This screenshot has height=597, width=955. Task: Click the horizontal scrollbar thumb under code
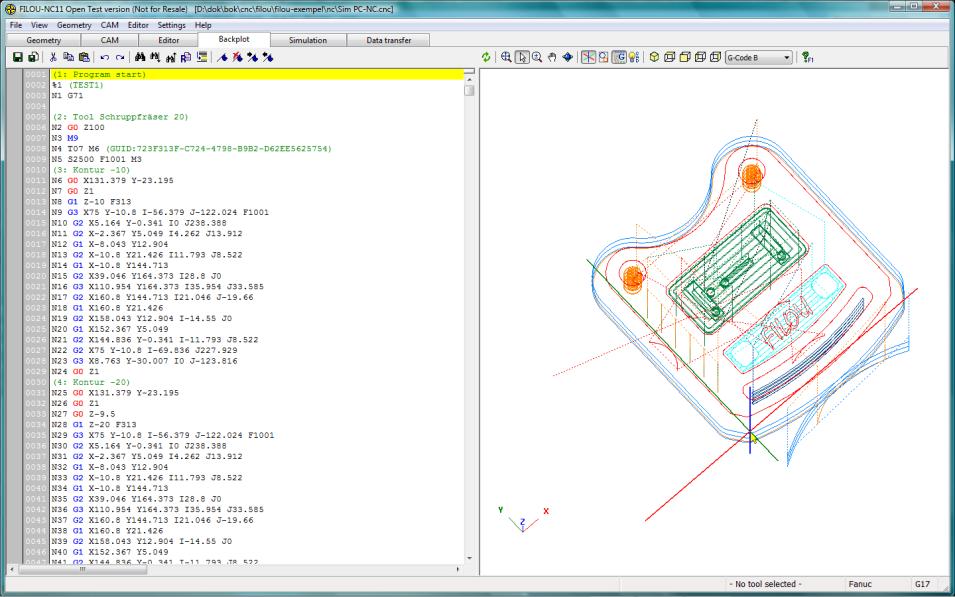pyautogui.click(x=82, y=570)
